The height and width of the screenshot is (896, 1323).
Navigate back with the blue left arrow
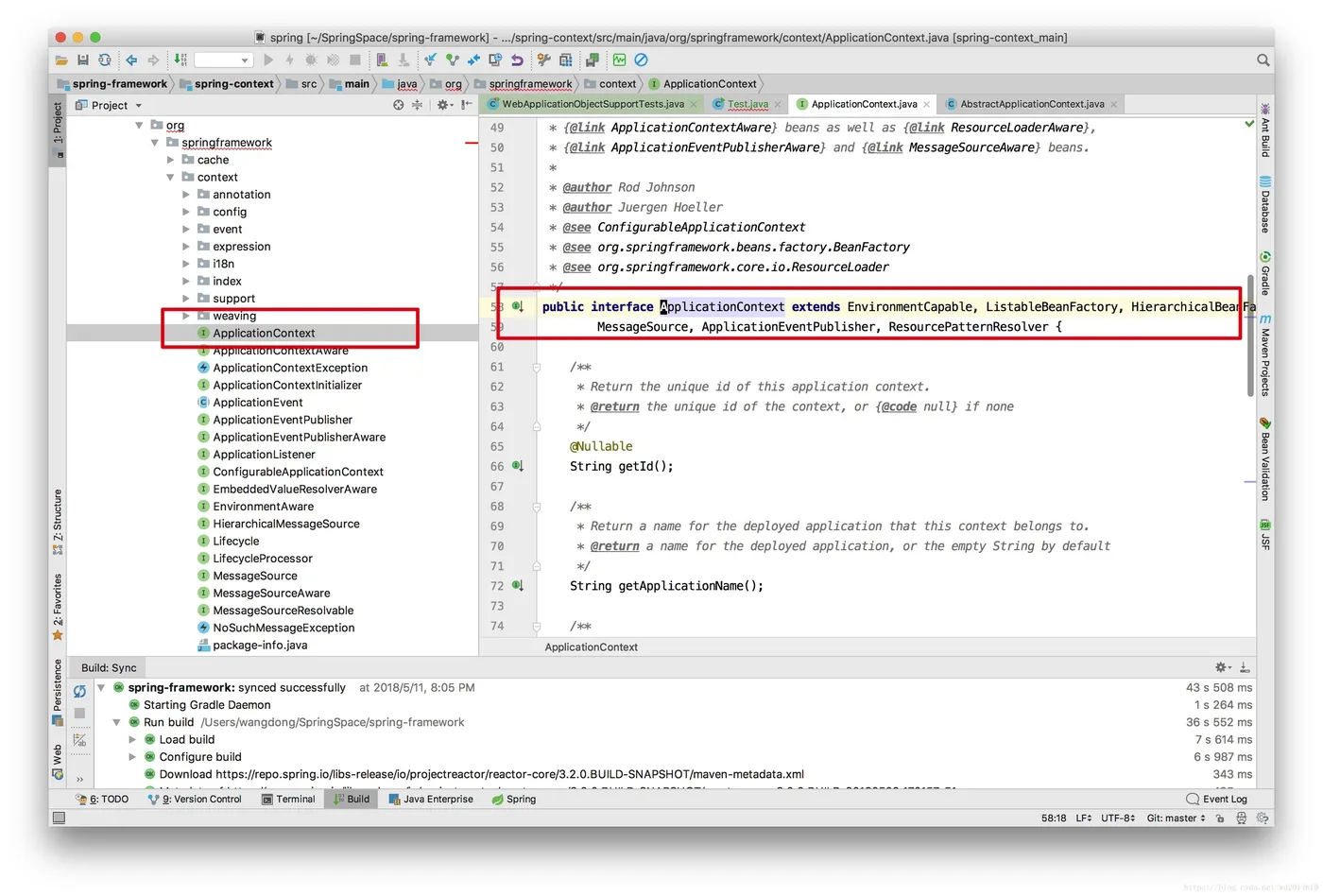click(131, 60)
